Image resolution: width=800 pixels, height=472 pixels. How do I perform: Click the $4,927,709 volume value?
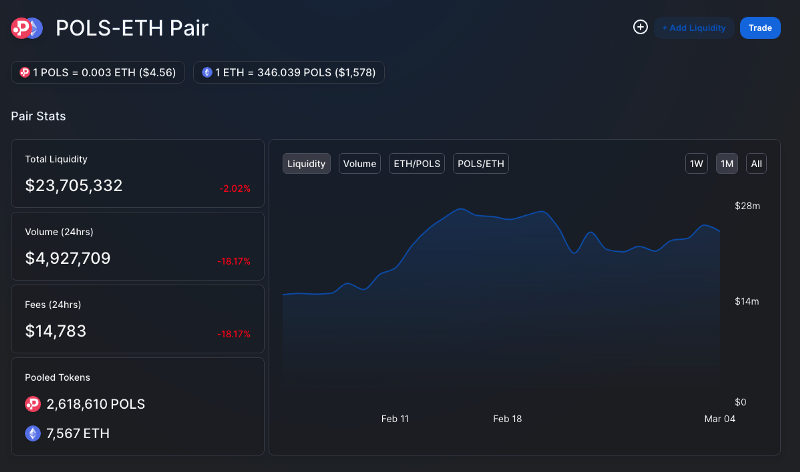[68, 259]
